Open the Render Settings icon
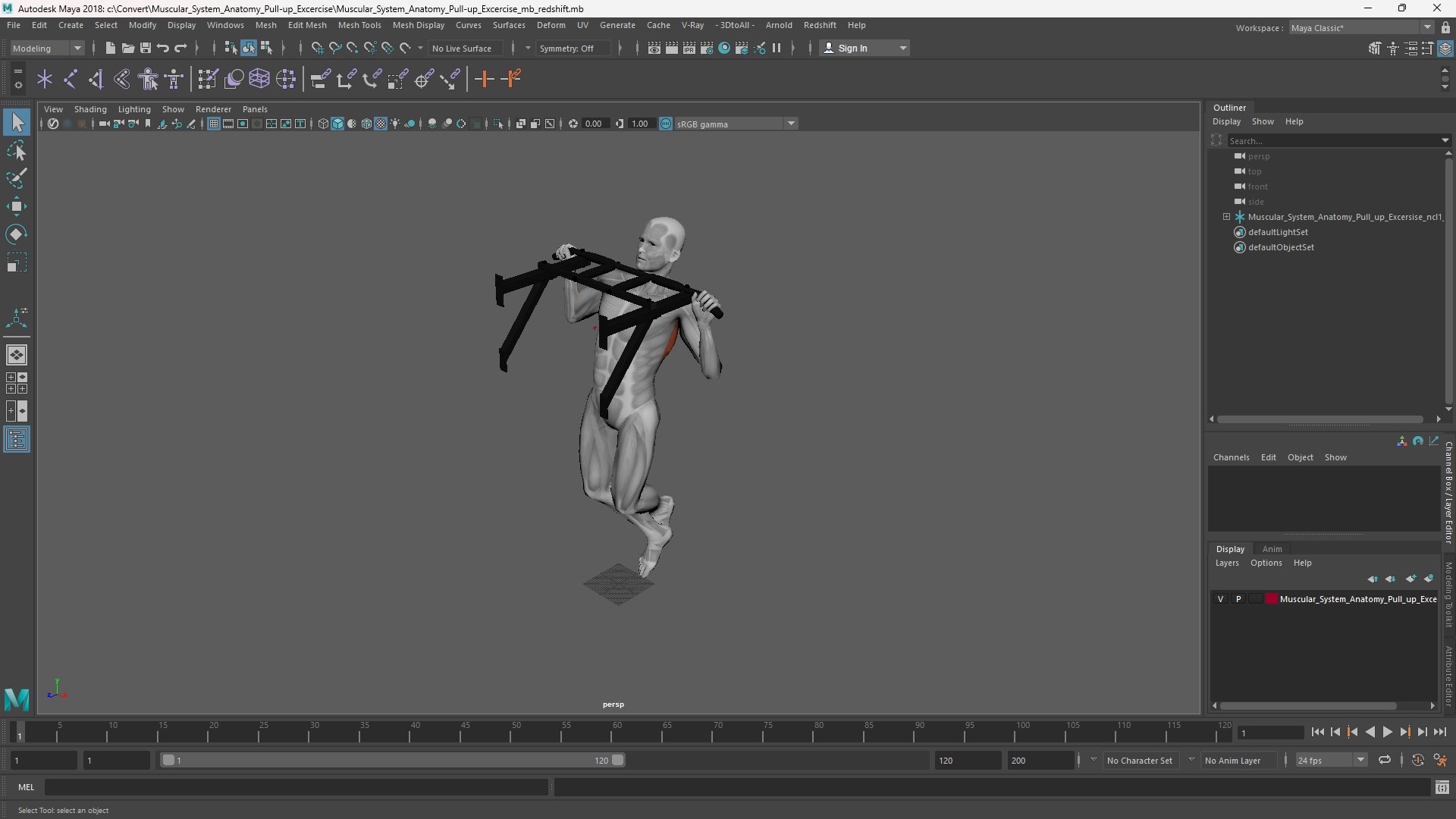This screenshot has width=1456, height=819. pos(706,48)
